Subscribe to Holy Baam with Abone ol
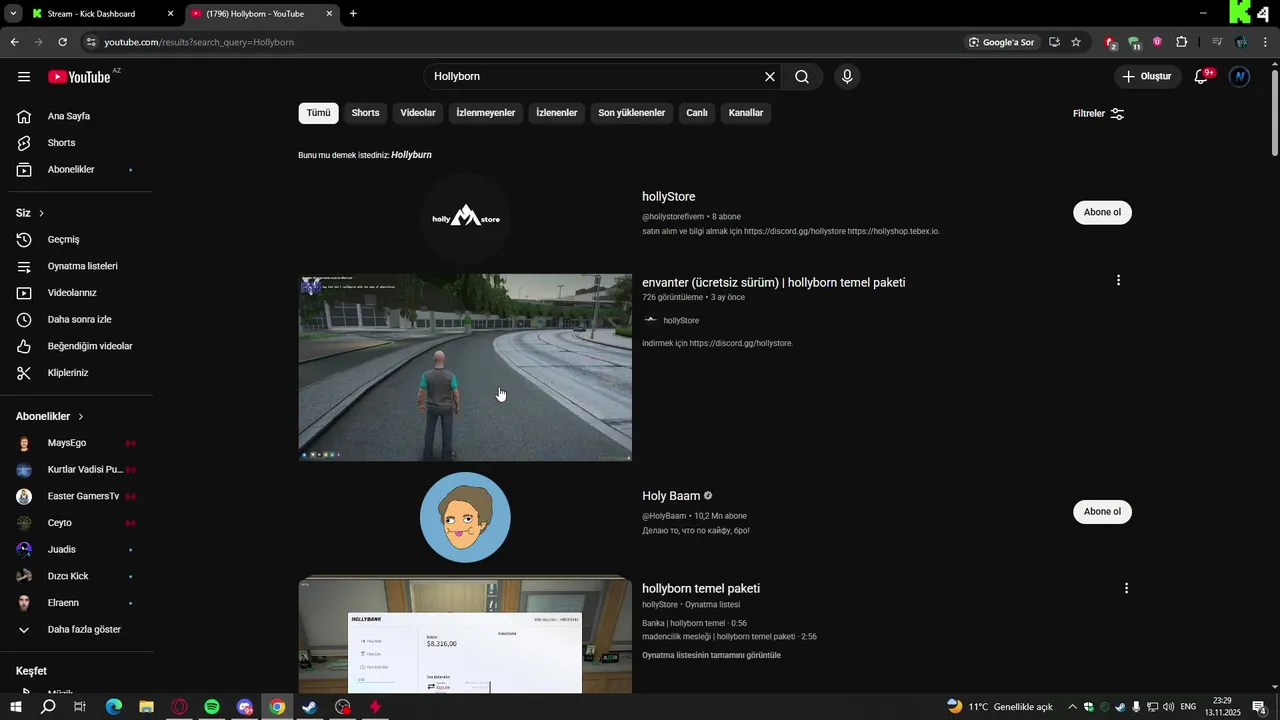The width and height of the screenshot is (1280, 720). 1102,511
